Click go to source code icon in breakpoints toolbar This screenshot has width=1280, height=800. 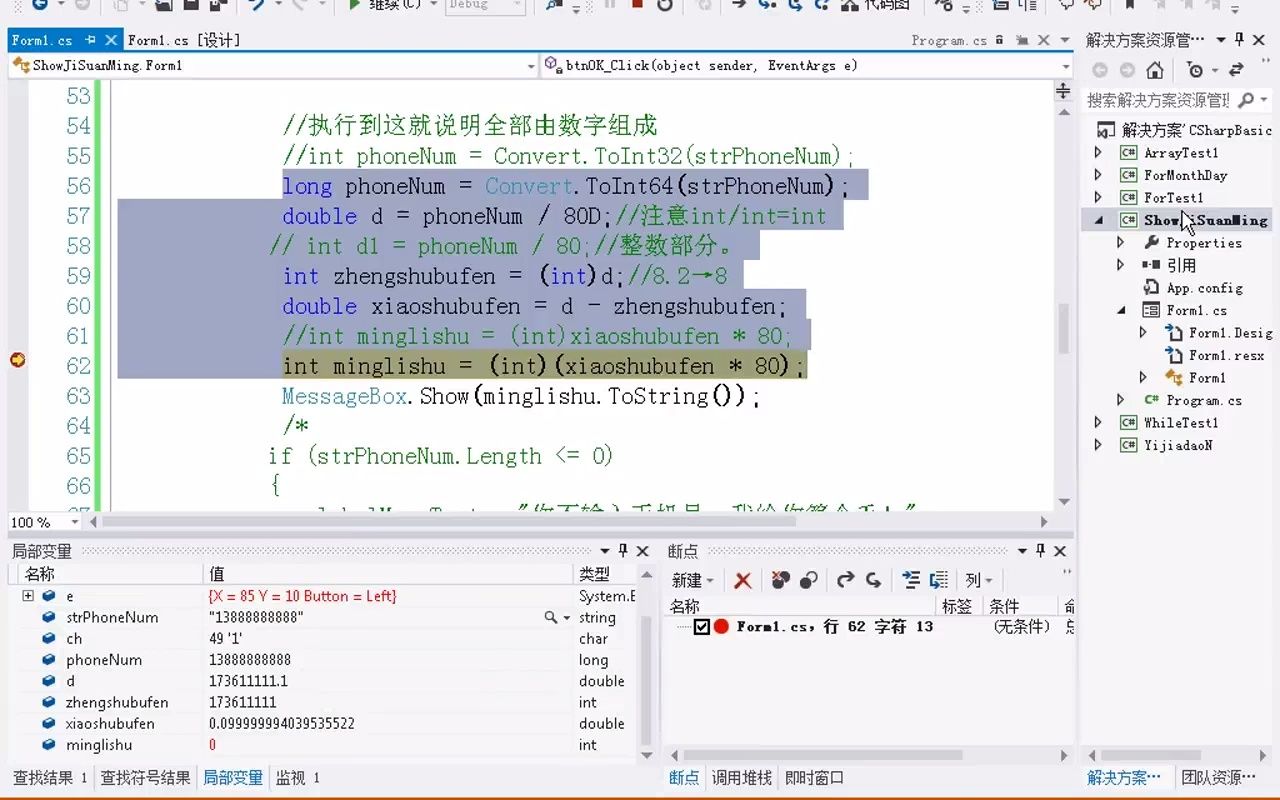coord(911,580)
